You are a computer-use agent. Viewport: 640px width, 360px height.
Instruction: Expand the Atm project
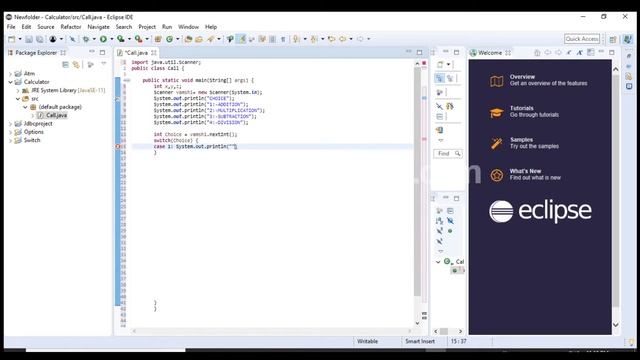[10, 74]
